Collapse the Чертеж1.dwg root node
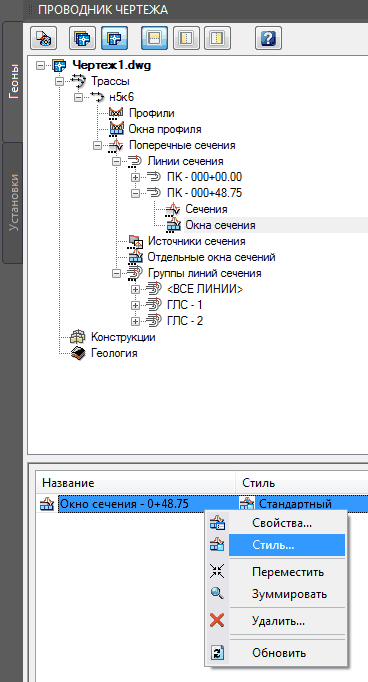Image resolution: width=368 pixels, height=682 pixels. pyautogui.click(x=40, y=66)
